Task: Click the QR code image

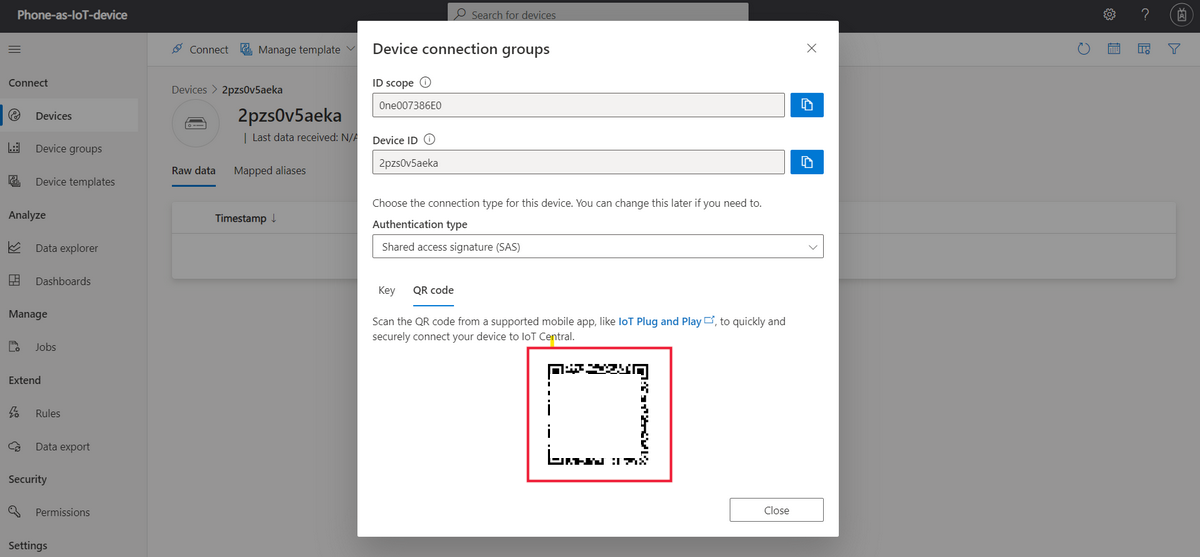Action: 599,414
